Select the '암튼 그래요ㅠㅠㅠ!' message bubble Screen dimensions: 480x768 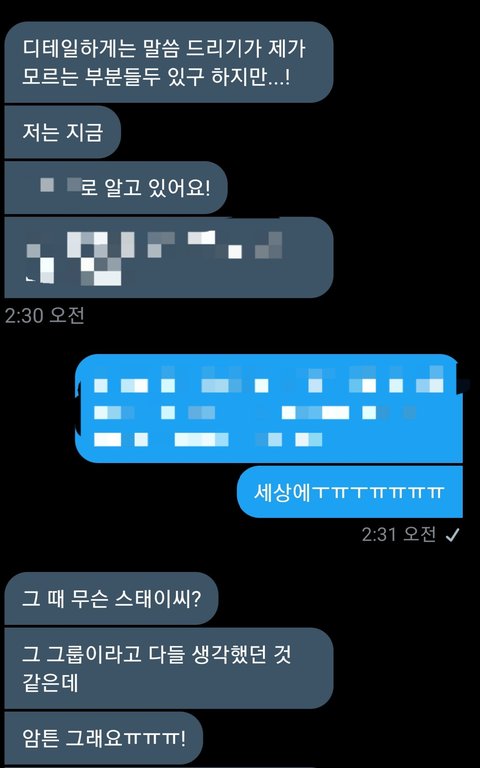(x=104, y=738)
